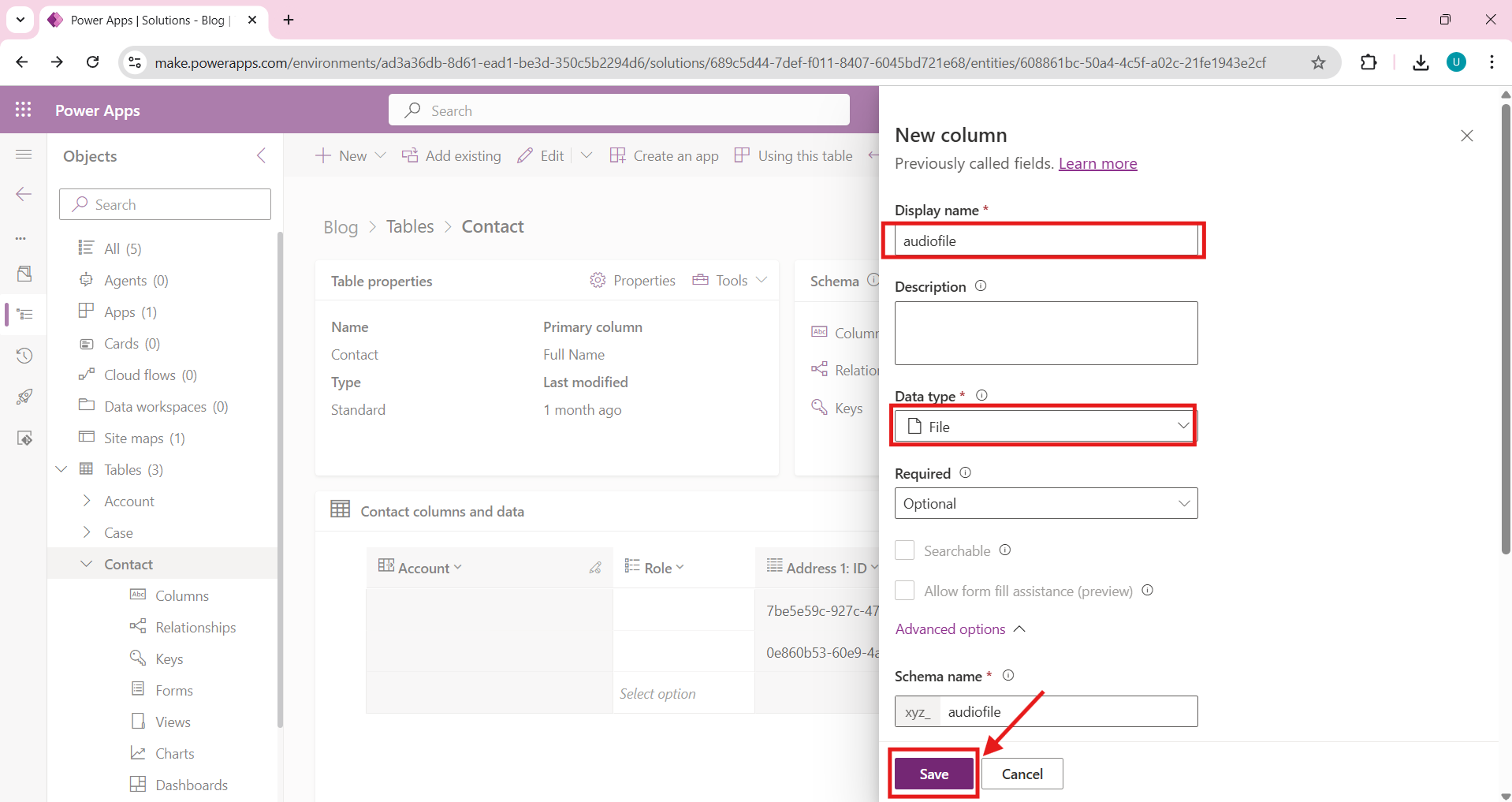The image size is (1512, 802).
Task: Click the rocket publish icon in left rail
Action: coord(24,397)
